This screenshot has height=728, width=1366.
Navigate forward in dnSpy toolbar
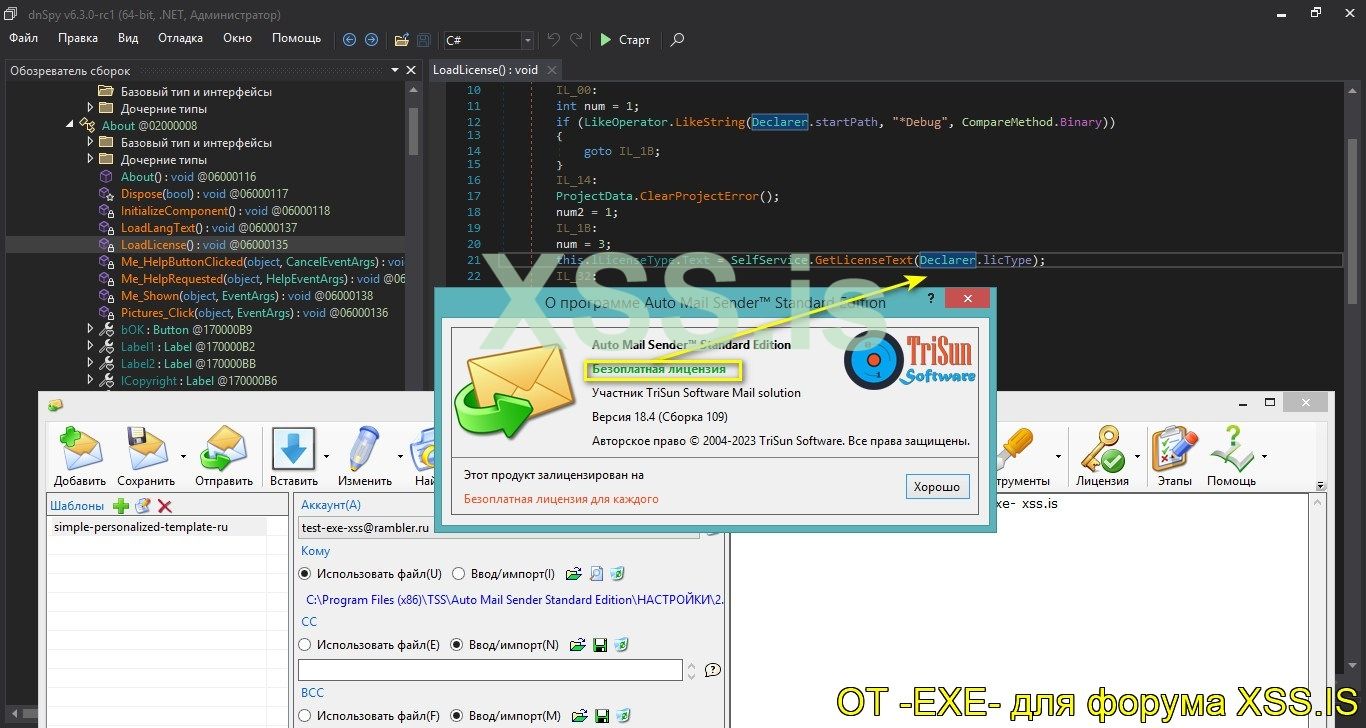pos(371,40)
